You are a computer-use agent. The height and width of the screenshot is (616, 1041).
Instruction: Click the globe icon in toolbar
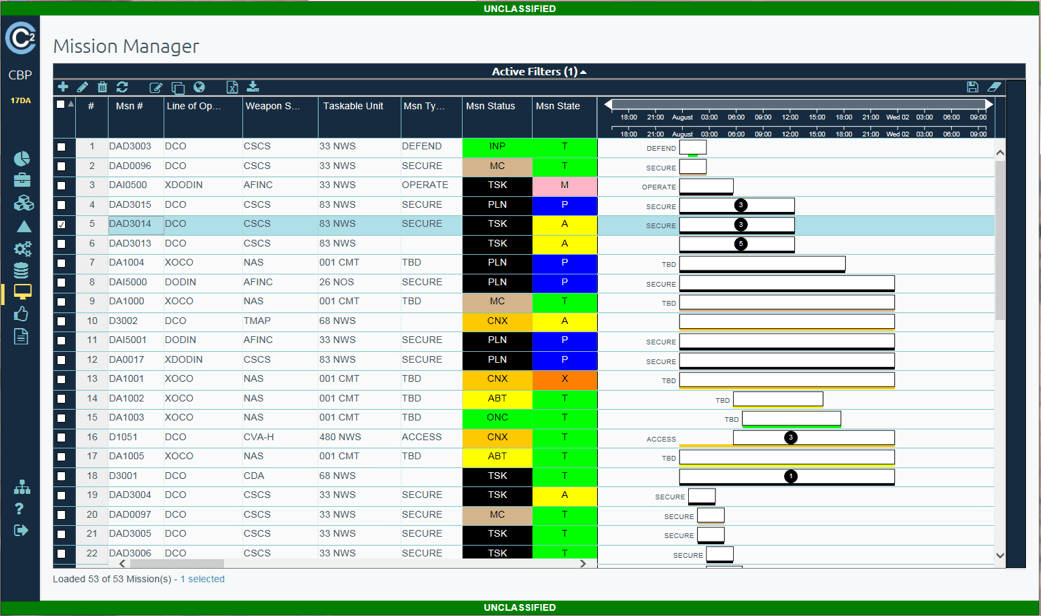(x=199, y=88)
